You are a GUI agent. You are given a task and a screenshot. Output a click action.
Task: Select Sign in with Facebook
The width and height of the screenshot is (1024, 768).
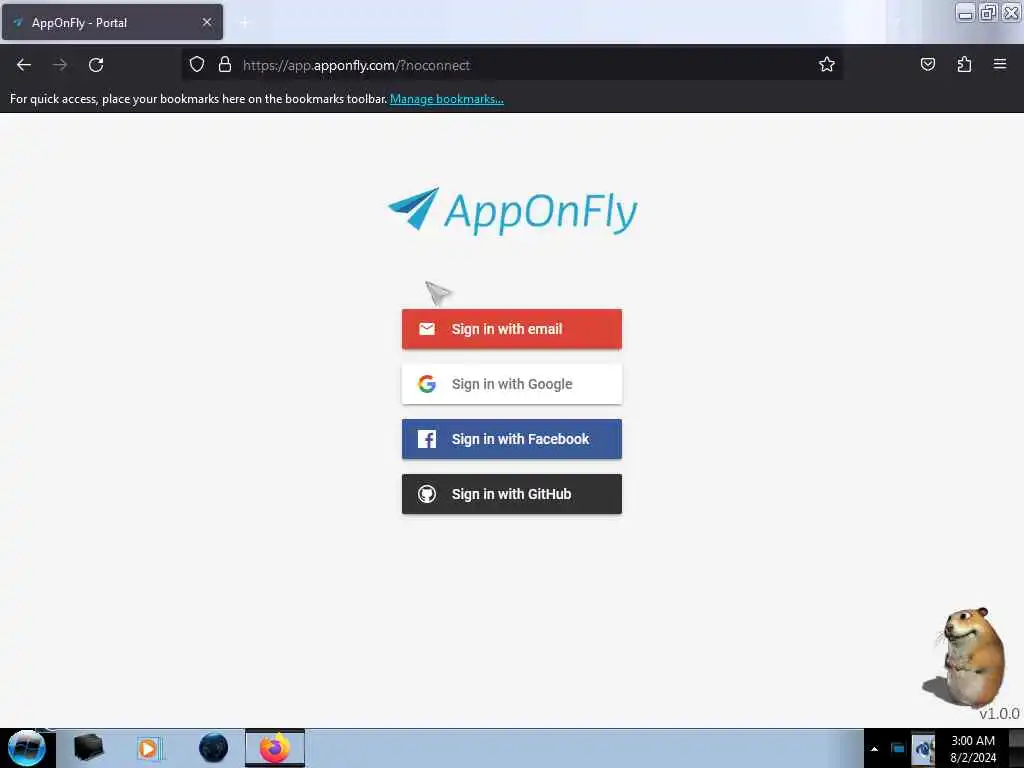pos(511,439)
